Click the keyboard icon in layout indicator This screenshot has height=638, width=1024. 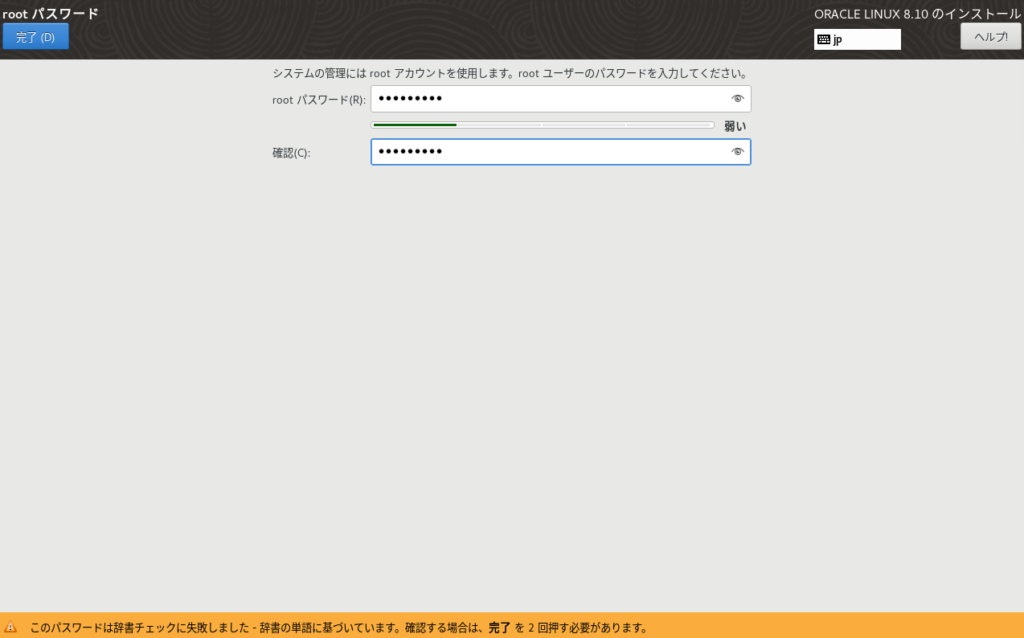(823, 40)
